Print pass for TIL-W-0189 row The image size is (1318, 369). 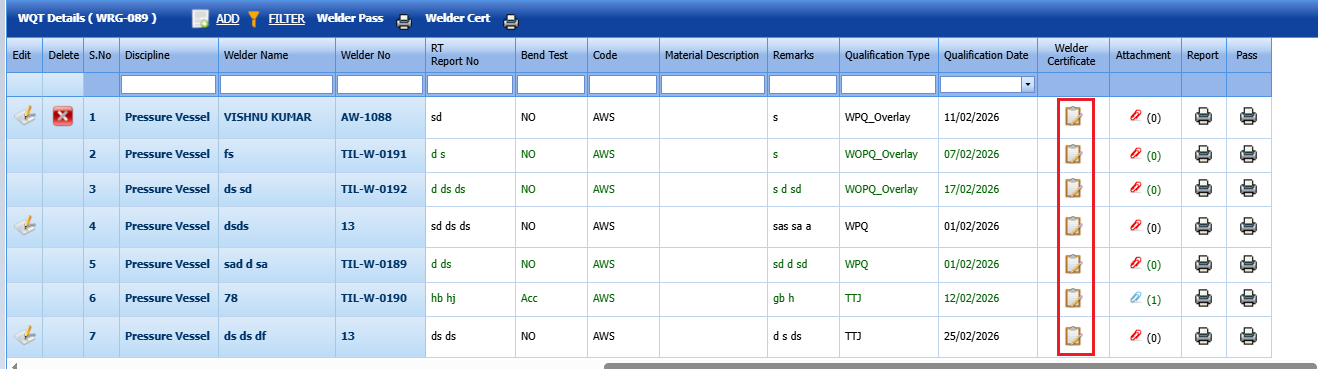[x=1249, y=264]
